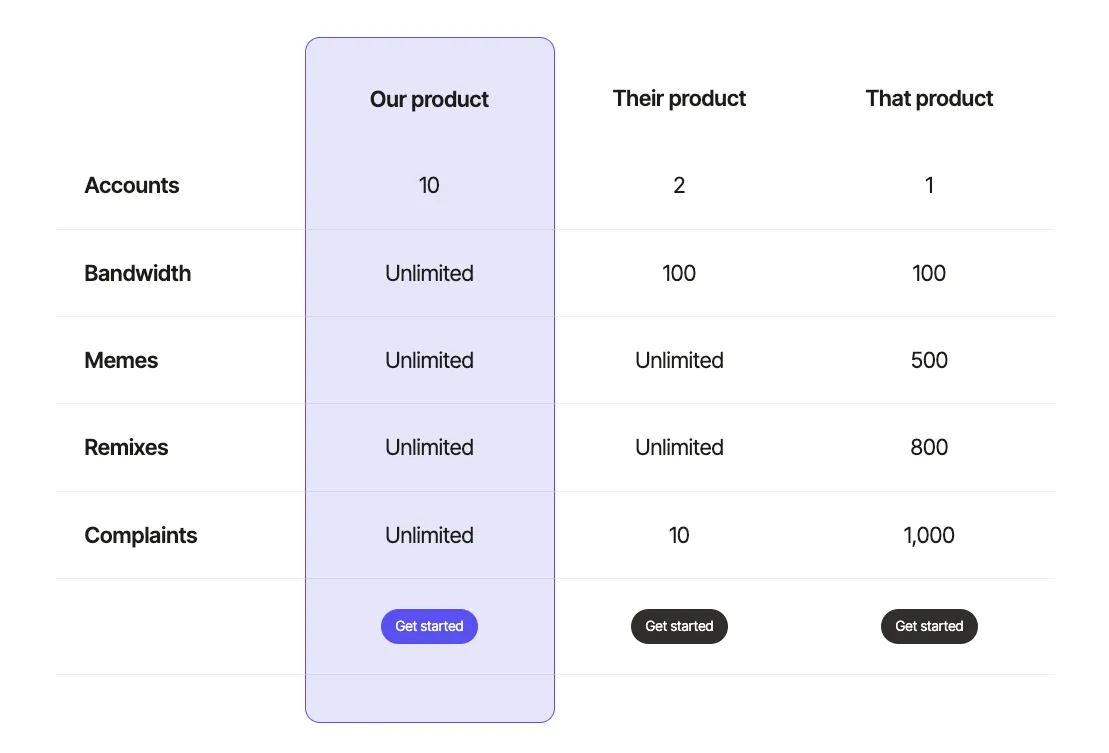Click the '2' accounts value under Their product

[679, 185]
